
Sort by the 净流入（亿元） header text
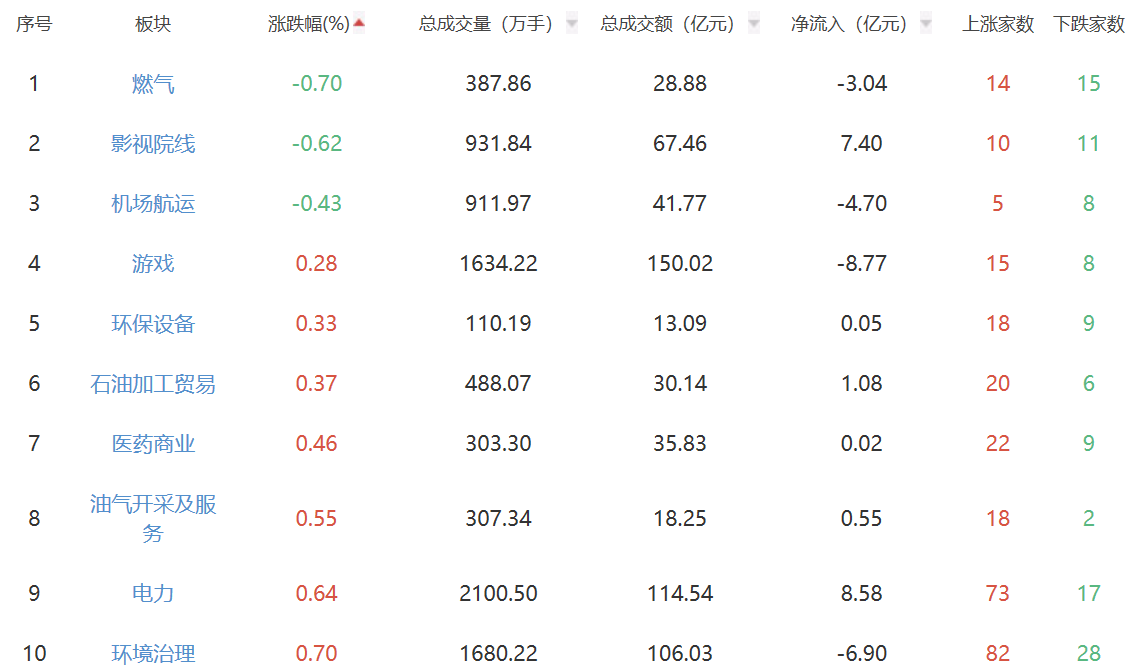click(849, 24)
